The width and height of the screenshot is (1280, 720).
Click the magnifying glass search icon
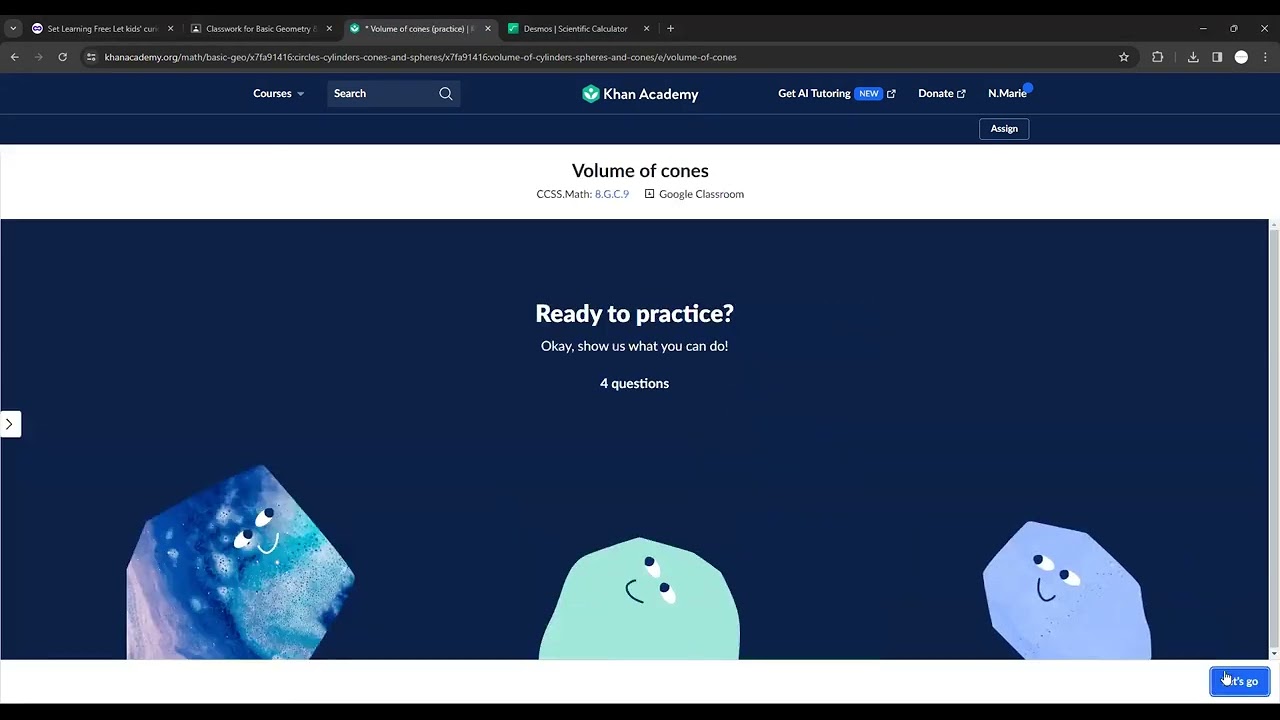[x=446, y=93]
